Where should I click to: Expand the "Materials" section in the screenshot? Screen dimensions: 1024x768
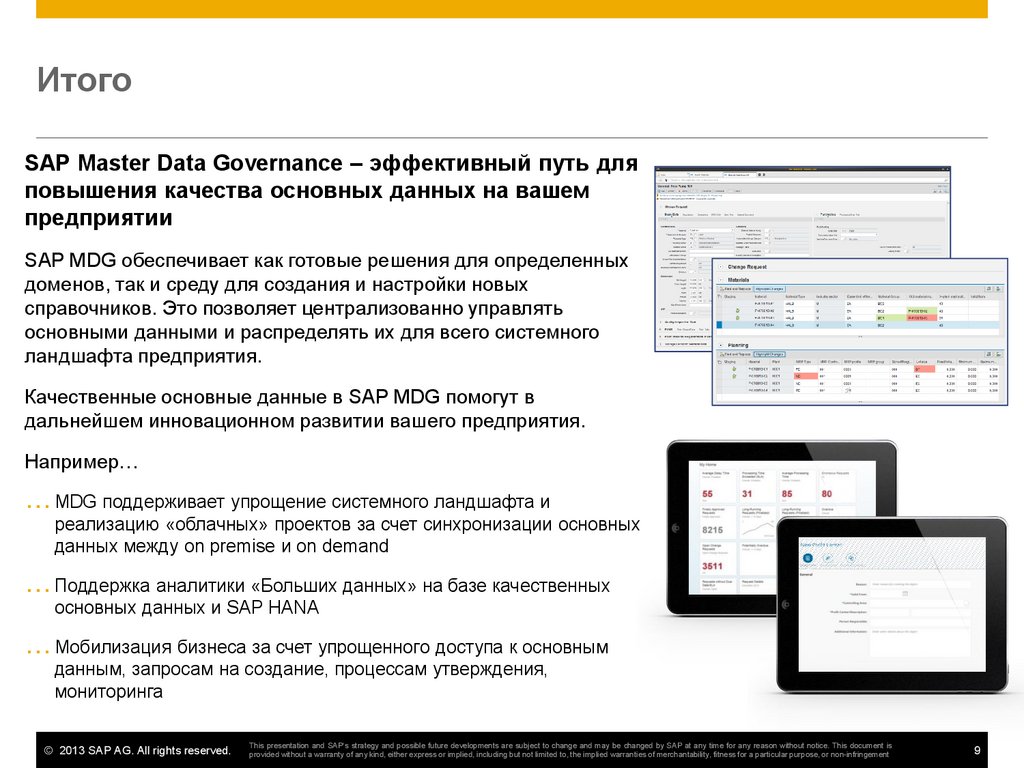point(722,280)
